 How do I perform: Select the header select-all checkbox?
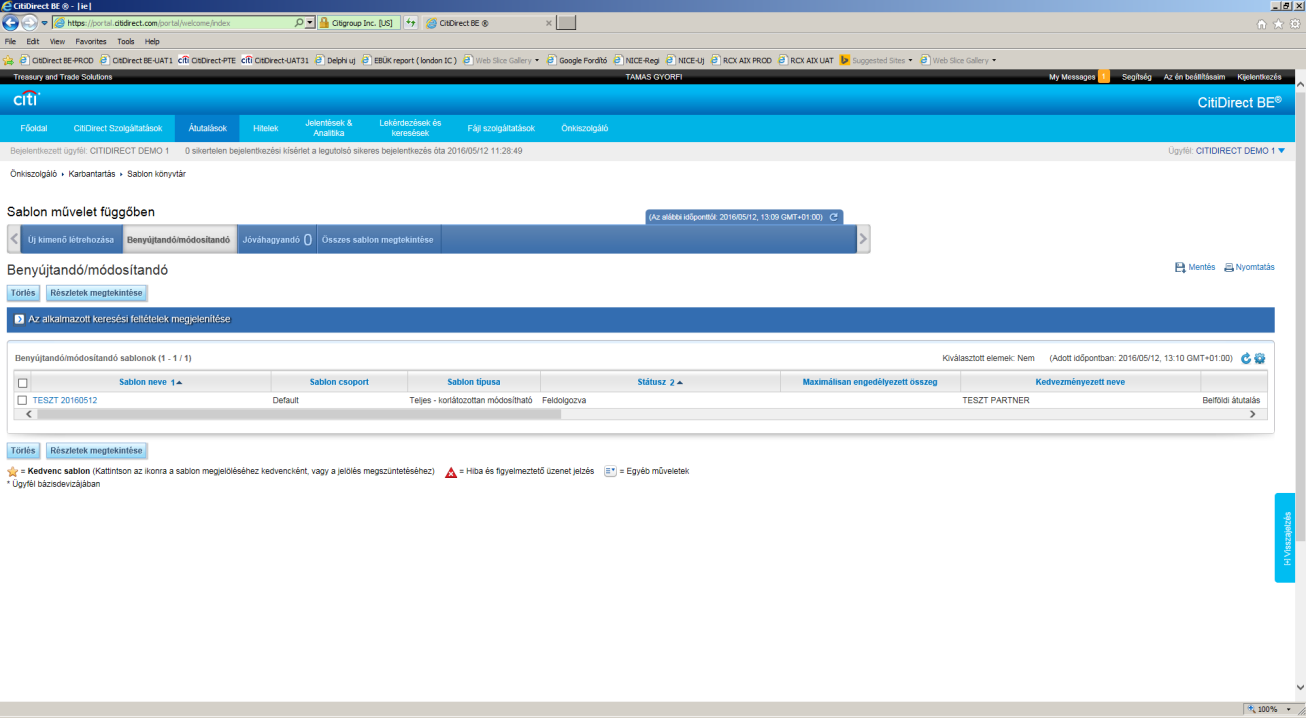tap(22, 382)
